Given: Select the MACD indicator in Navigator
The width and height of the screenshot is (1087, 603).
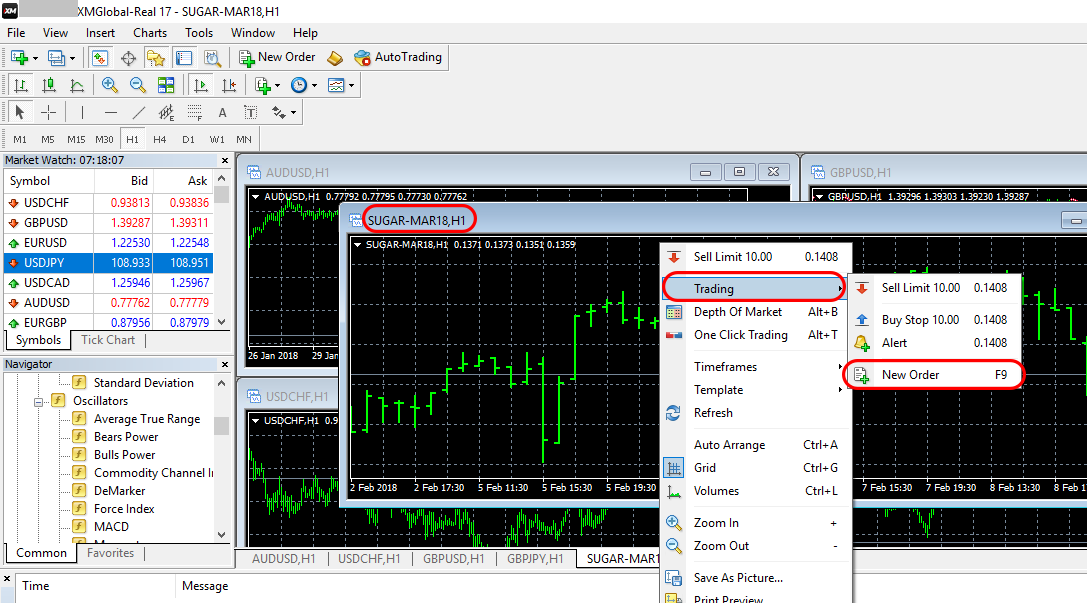Looking at the screenshot, I should coord(111,527).
